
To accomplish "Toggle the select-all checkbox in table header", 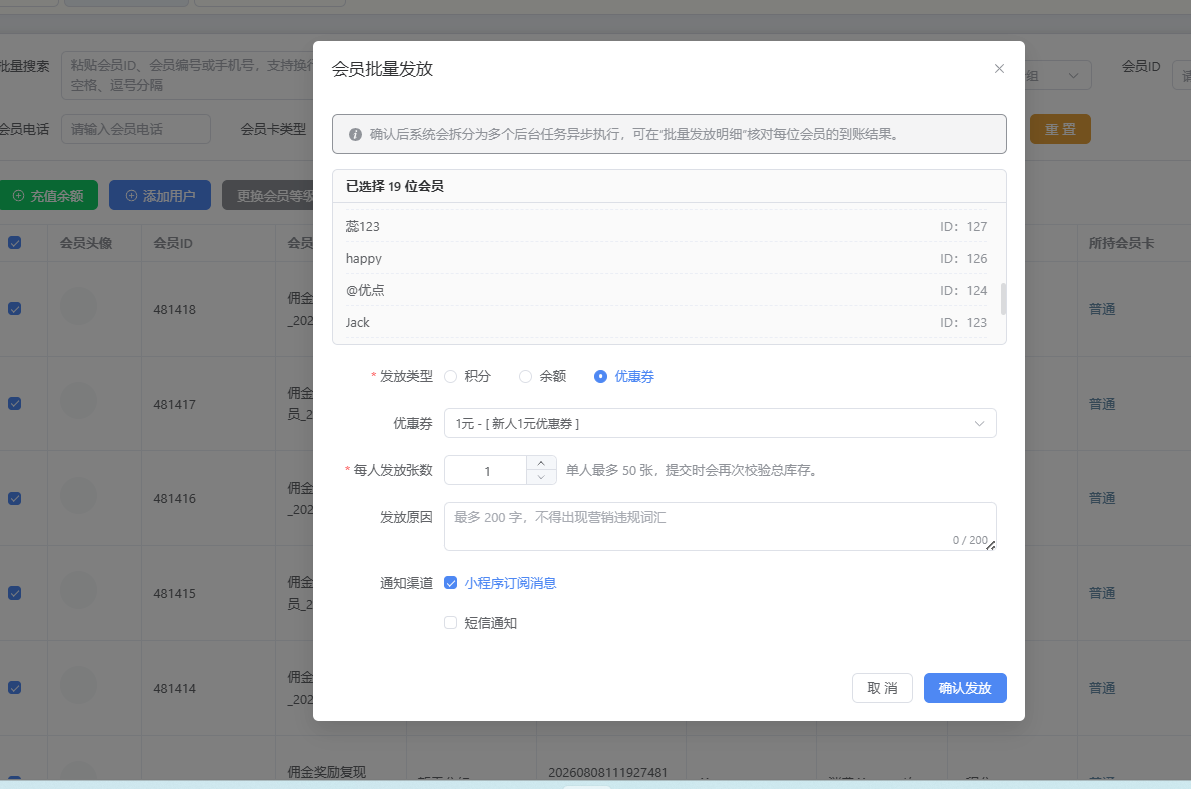I will click(14, 243).
